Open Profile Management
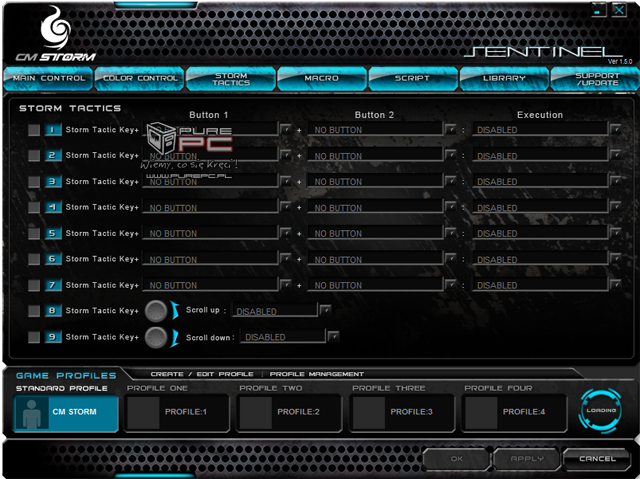This screenshot has width=640, height=479. tap(317, 374)
